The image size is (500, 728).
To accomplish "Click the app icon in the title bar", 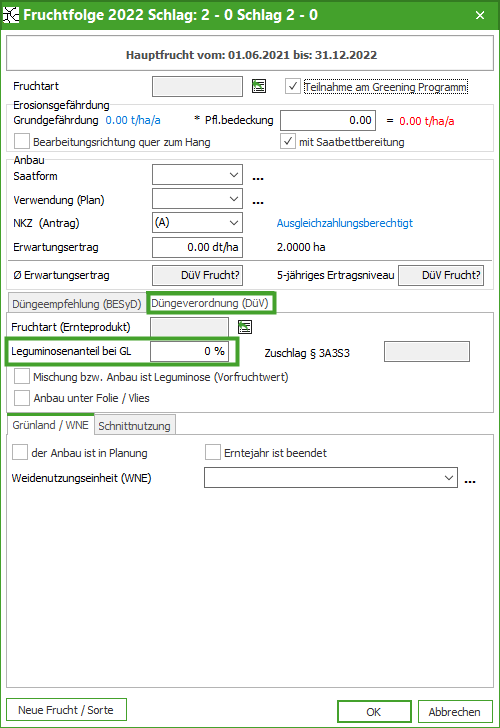I will (11, 15).
